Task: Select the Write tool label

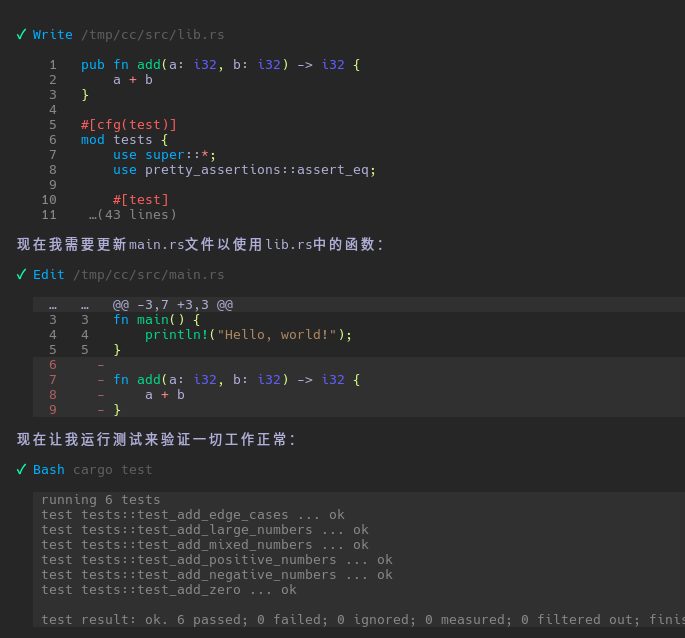Action: click(x=53, y=35)
